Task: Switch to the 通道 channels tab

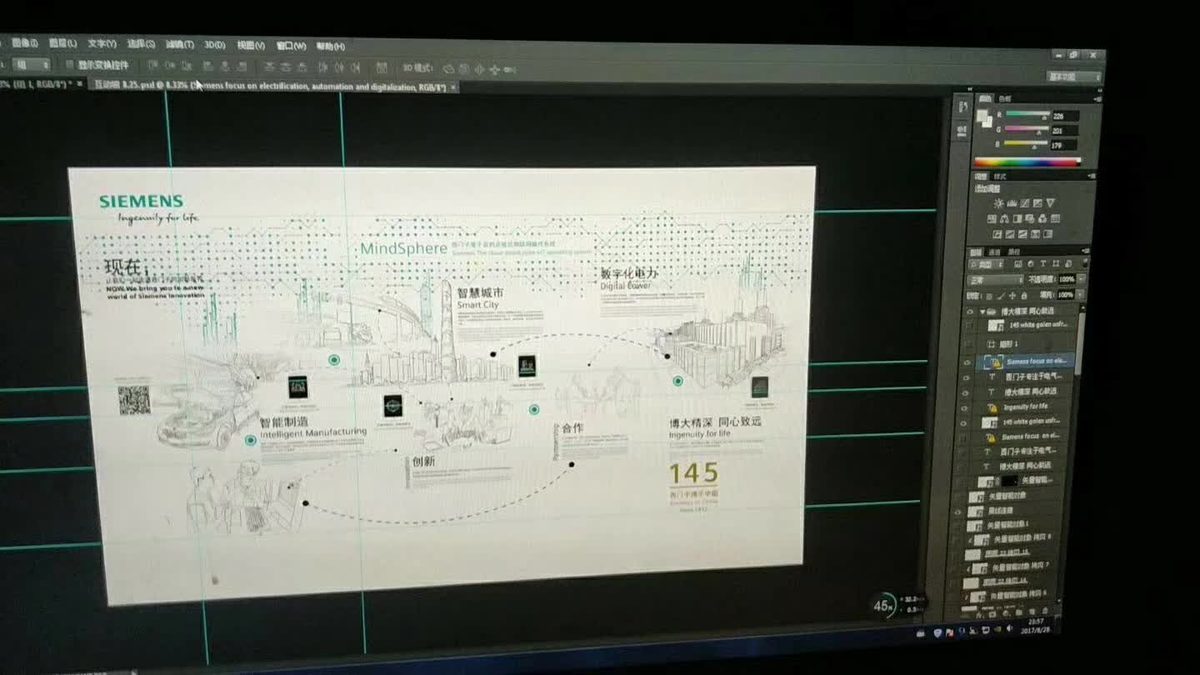Action: point(994,252)
